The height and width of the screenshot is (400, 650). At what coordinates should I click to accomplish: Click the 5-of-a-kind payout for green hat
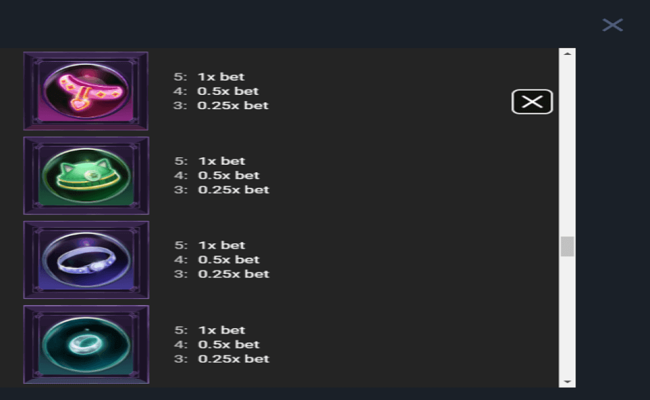[221, 160]
